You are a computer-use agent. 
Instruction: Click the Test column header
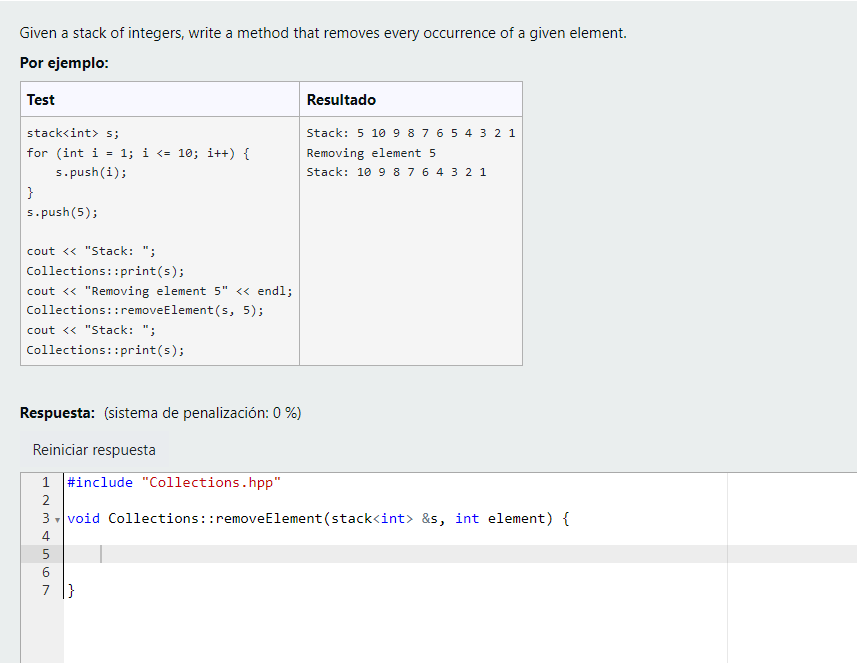[41, 100]
